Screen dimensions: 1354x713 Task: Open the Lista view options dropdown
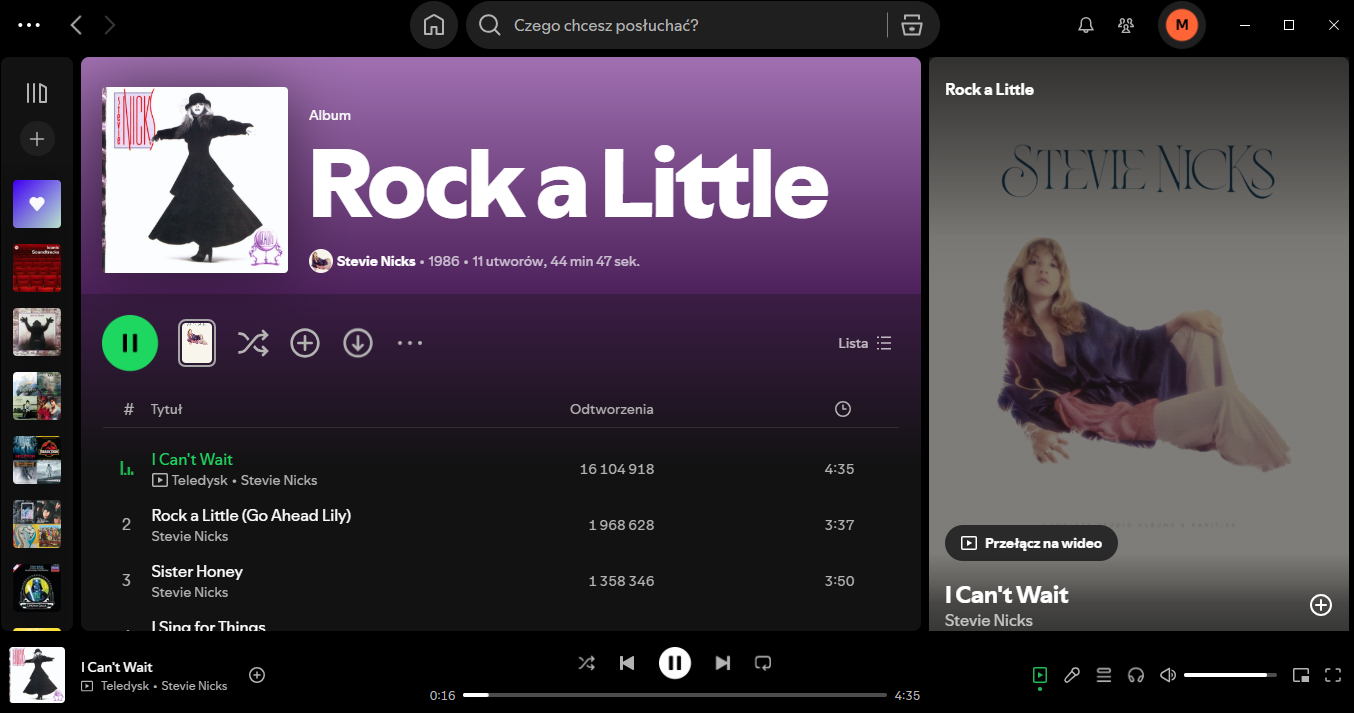865,343
